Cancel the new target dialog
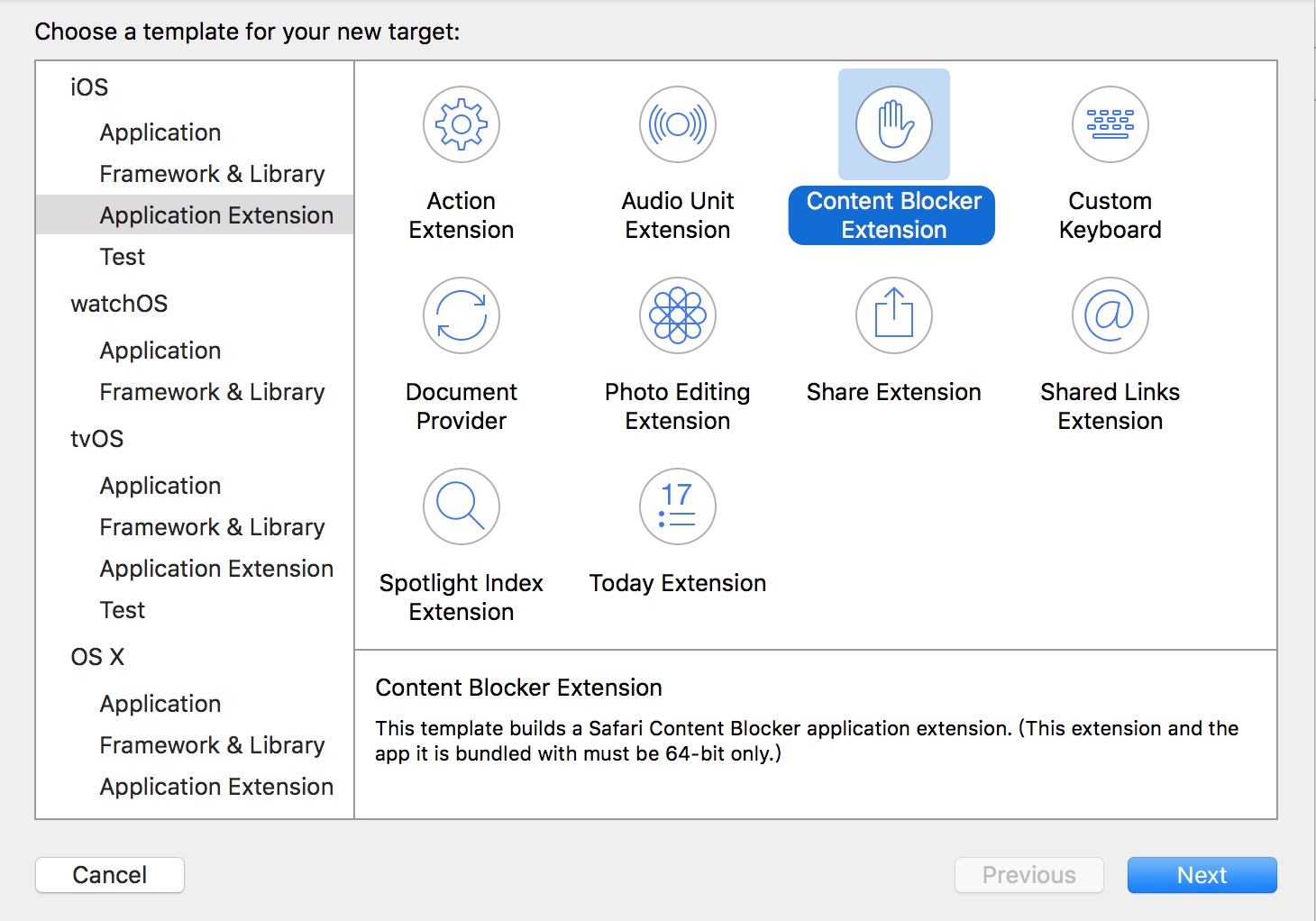1316x921 pixels. 110,875
